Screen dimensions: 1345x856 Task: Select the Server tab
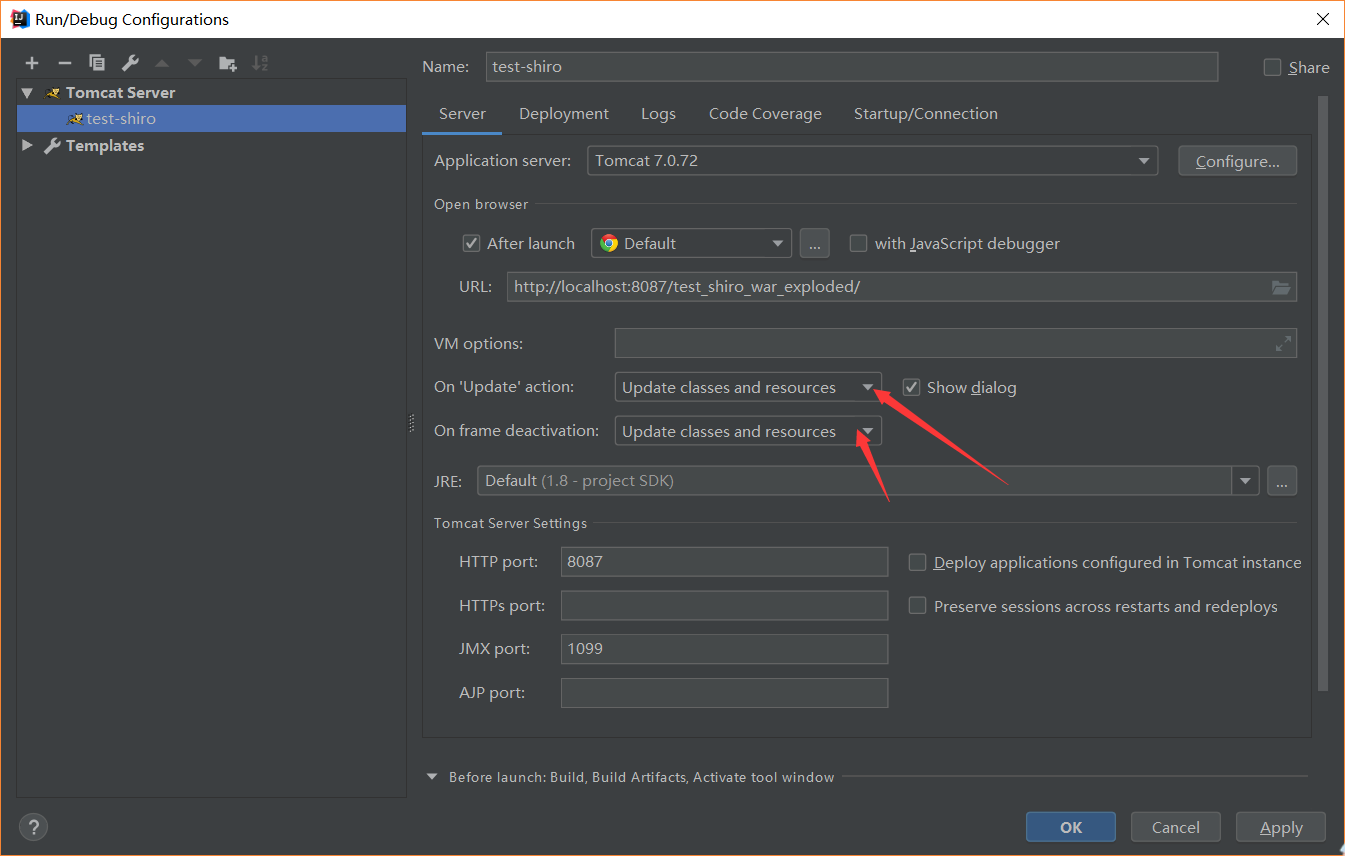(462, 114)
